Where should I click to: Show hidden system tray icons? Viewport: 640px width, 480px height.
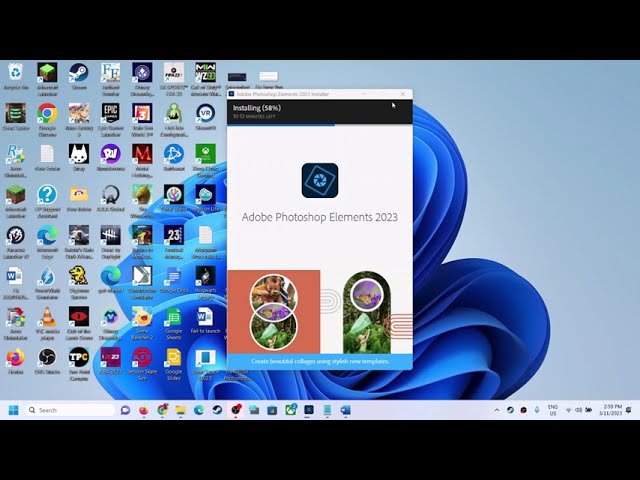pyautogui.click(x=497, y=410)
